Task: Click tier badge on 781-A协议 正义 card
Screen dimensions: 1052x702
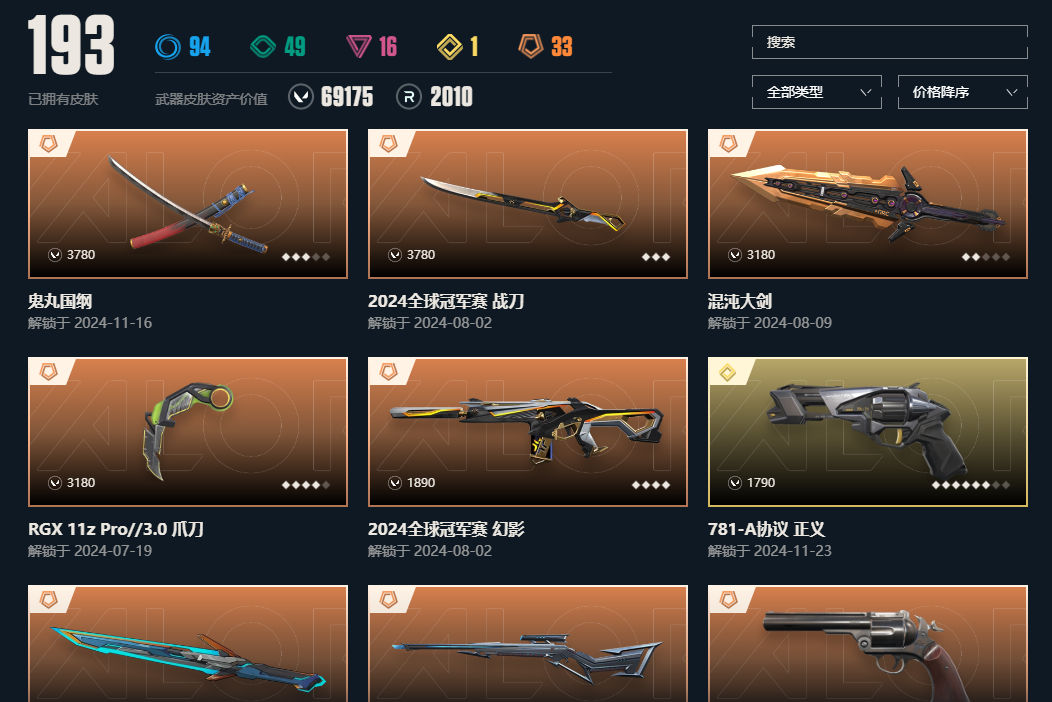Action: [x=727, y=372]
